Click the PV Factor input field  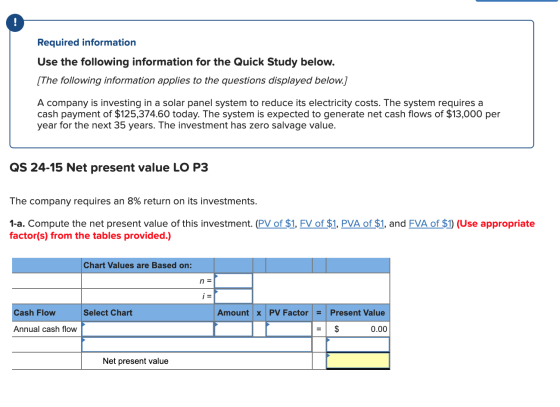click(289, 329)
